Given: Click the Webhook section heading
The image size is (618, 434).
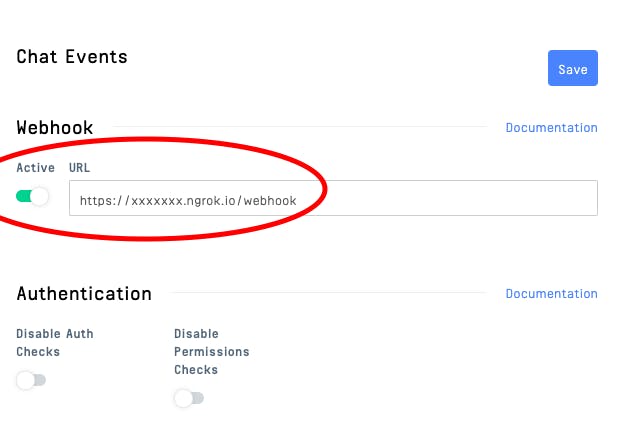Looking at the screenshot, I should 55,128.
